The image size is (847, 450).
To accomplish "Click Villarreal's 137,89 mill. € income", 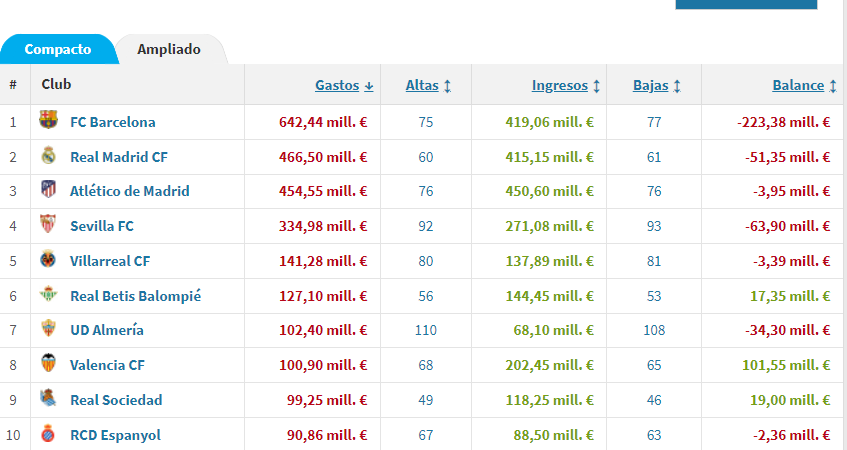I will click(549, 261).
